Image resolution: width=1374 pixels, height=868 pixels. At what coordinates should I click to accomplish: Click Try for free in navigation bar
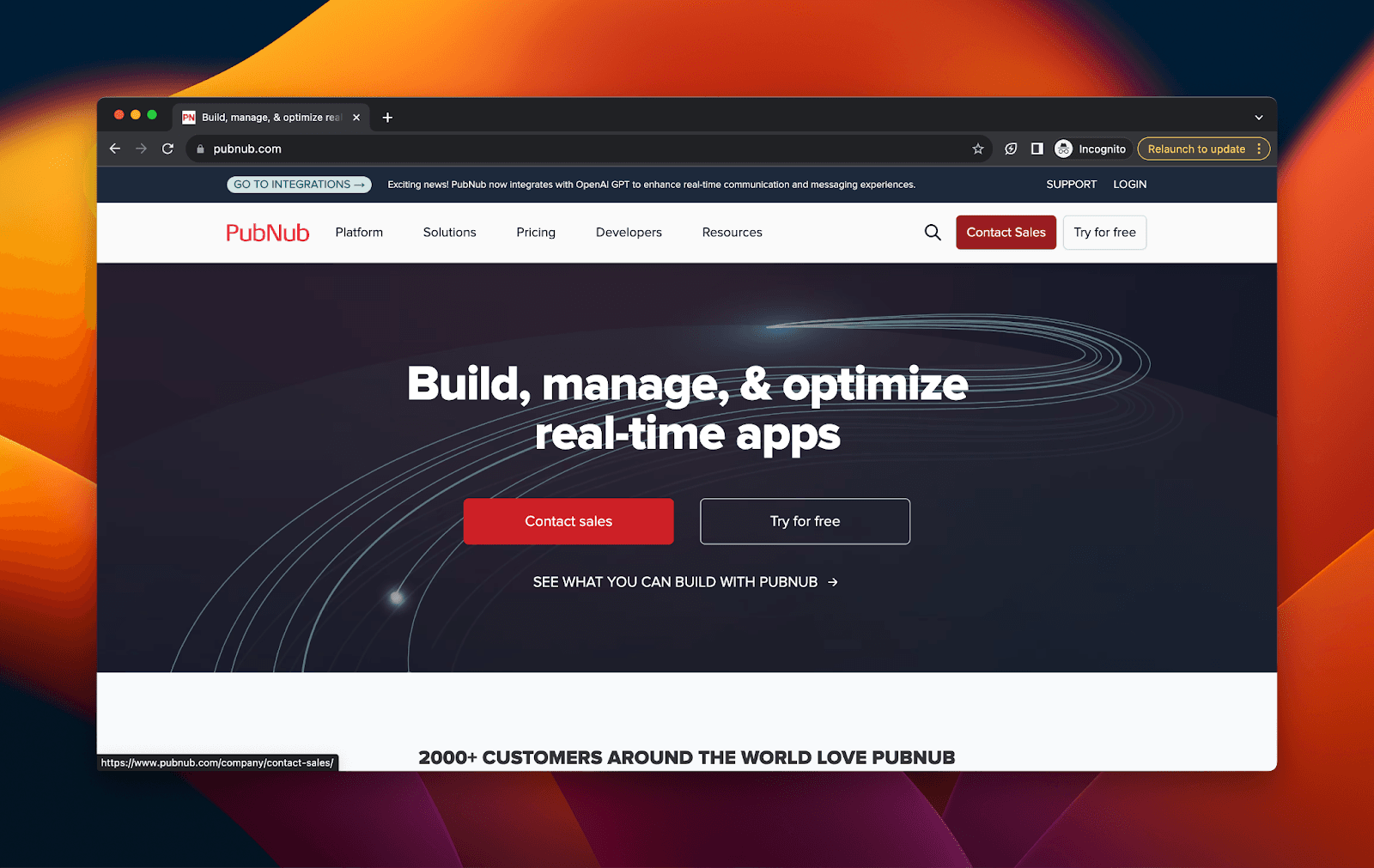(1104, 233)
